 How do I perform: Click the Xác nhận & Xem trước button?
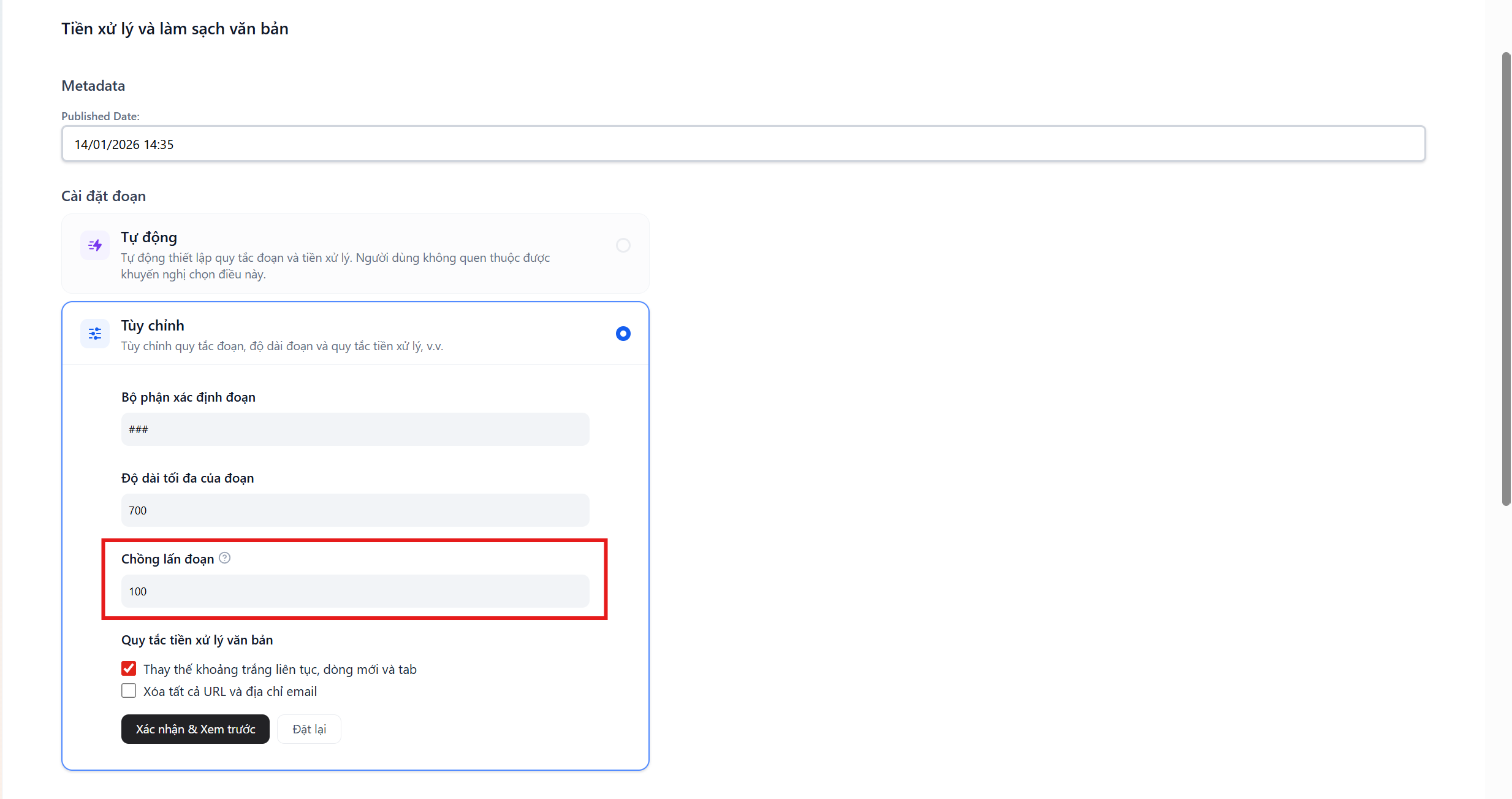(x=195, y=729)
